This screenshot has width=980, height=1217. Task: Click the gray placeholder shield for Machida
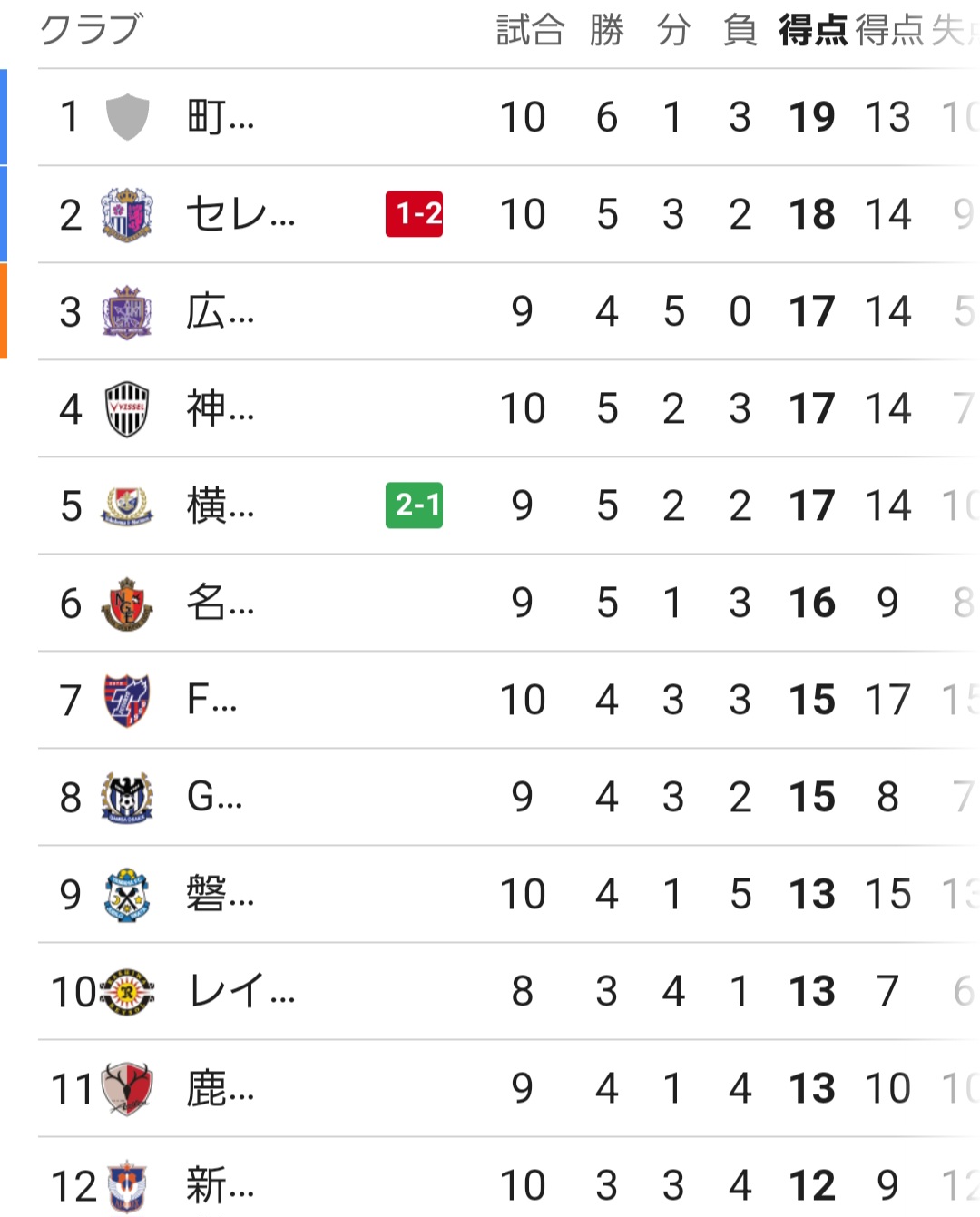pyautogui.click(x=127, y=117)
